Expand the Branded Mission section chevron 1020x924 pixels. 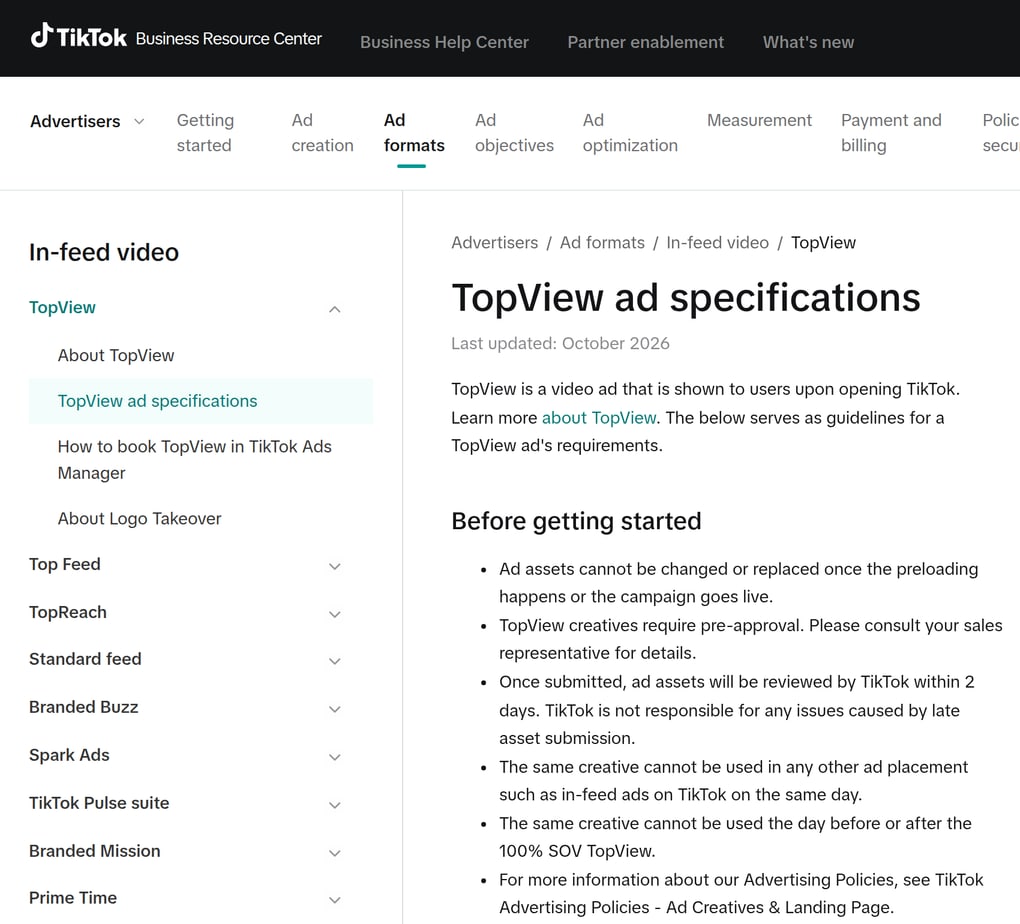pyautogui.click(x=334, y=853)
